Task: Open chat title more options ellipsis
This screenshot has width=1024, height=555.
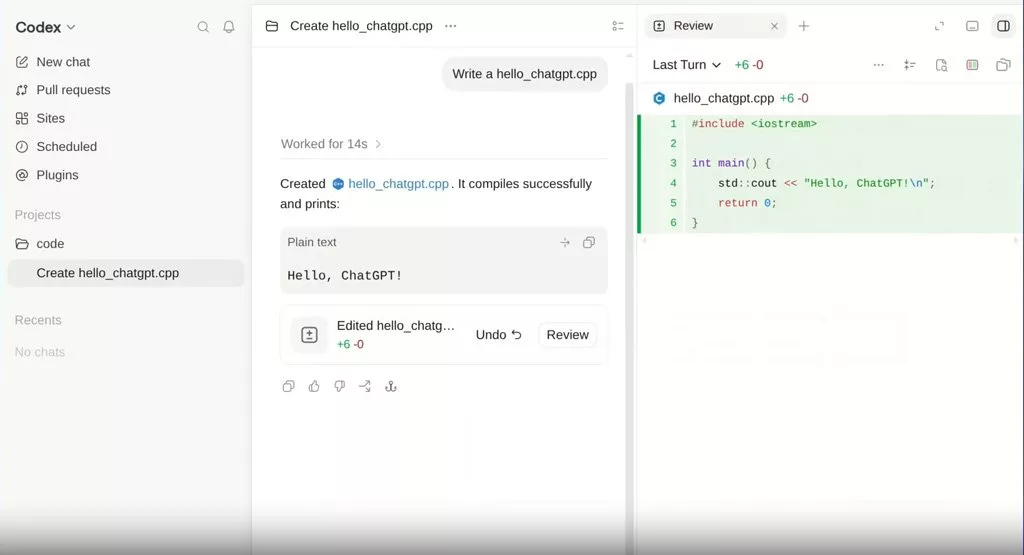Action: point(451,26)
